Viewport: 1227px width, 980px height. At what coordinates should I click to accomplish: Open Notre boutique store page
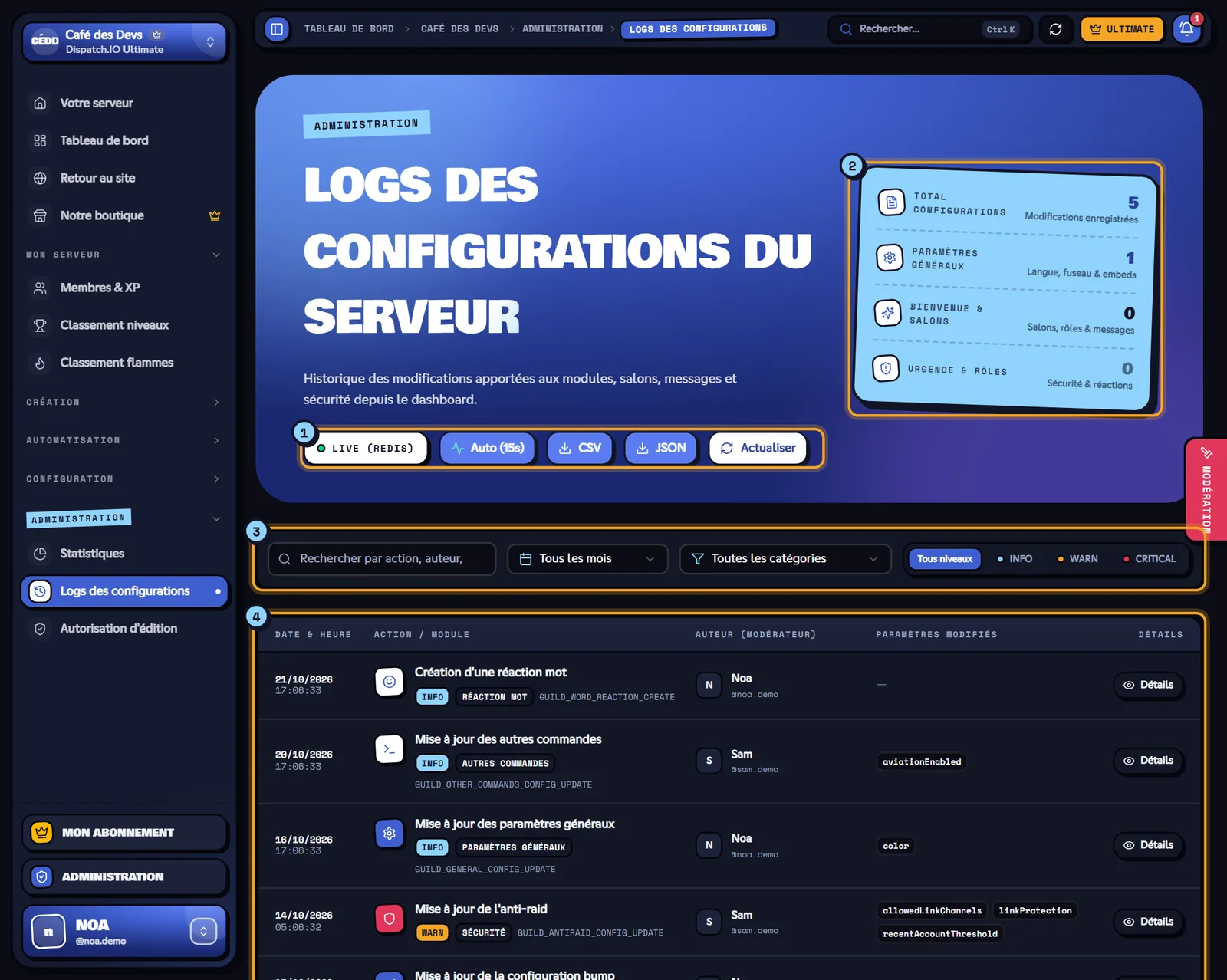tap(124, 215)
